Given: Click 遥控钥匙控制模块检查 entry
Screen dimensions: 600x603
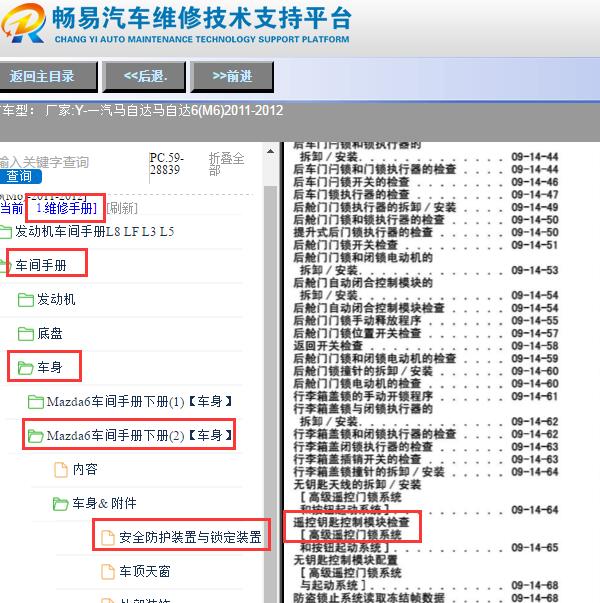Looking at the screenshot, I should pyautogui.click(x=351, y=522).
